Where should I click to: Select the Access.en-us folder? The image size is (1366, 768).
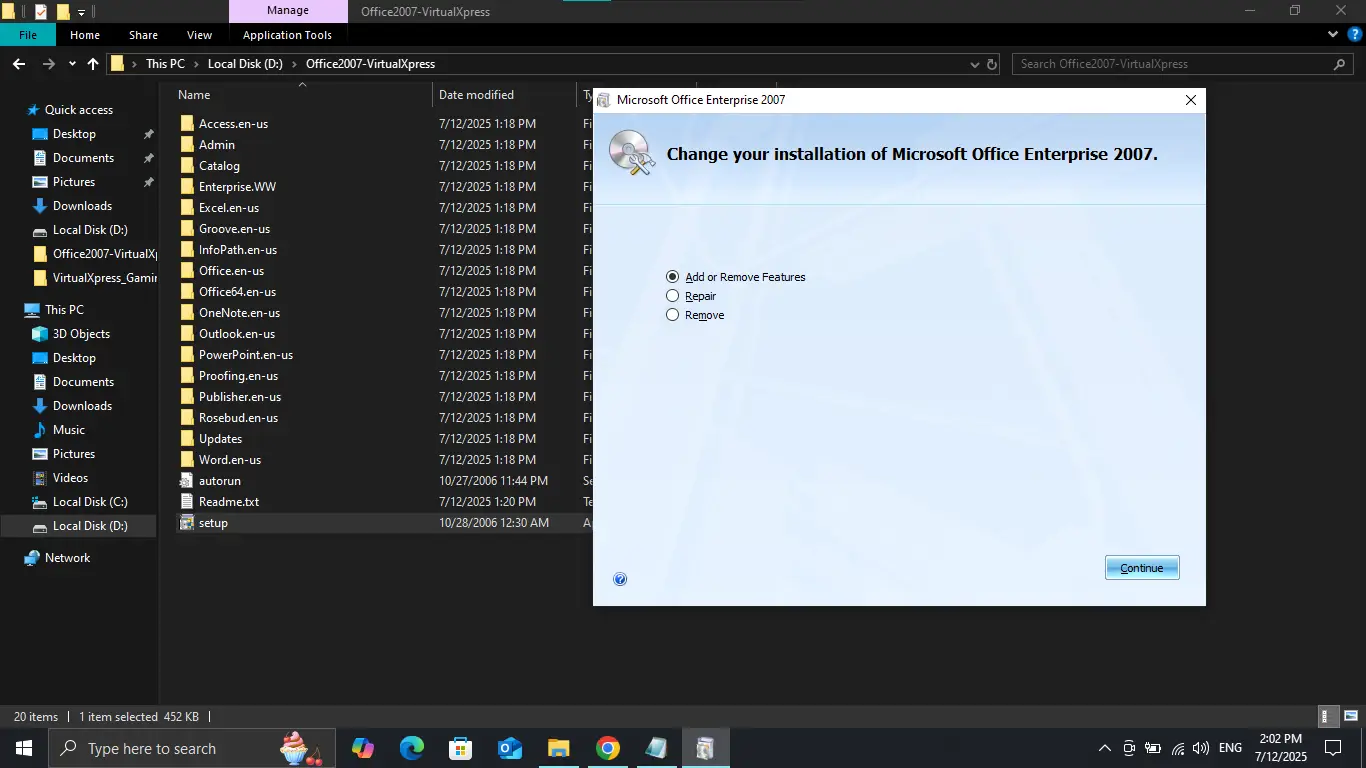[233, 124]
